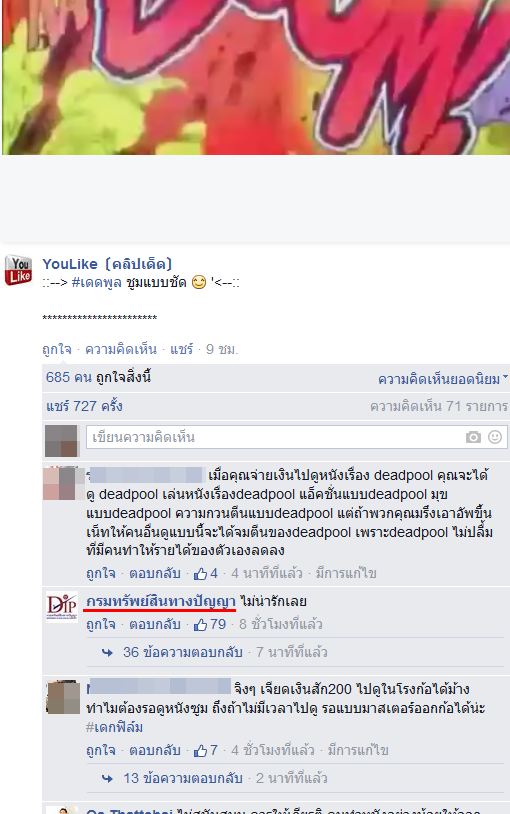This screenshot has height=814, width=510.
Task: Open the 685 คน likes list
Action: [x=69, y=377]
